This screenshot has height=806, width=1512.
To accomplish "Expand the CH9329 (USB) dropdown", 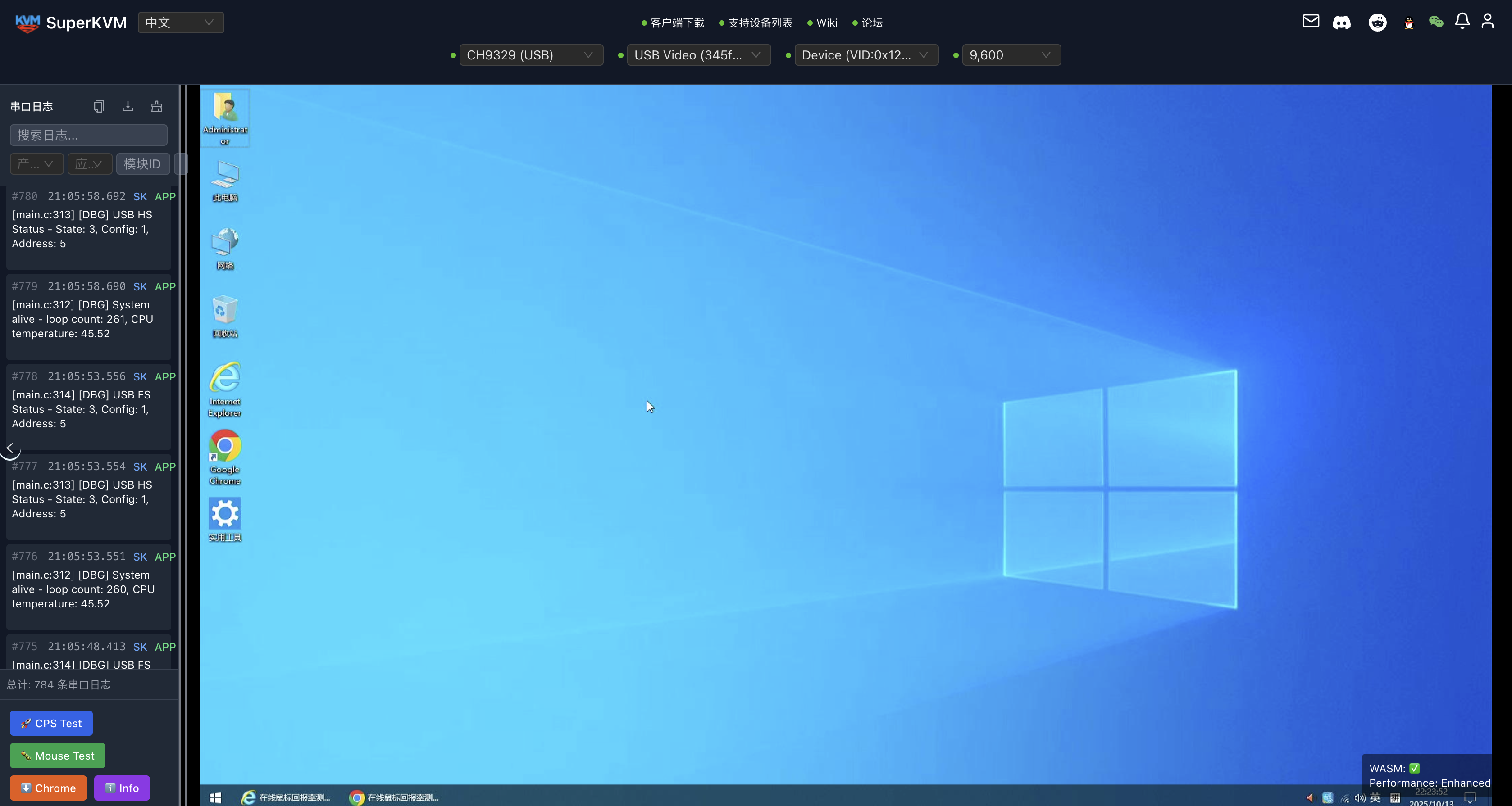I will [531, 55].
